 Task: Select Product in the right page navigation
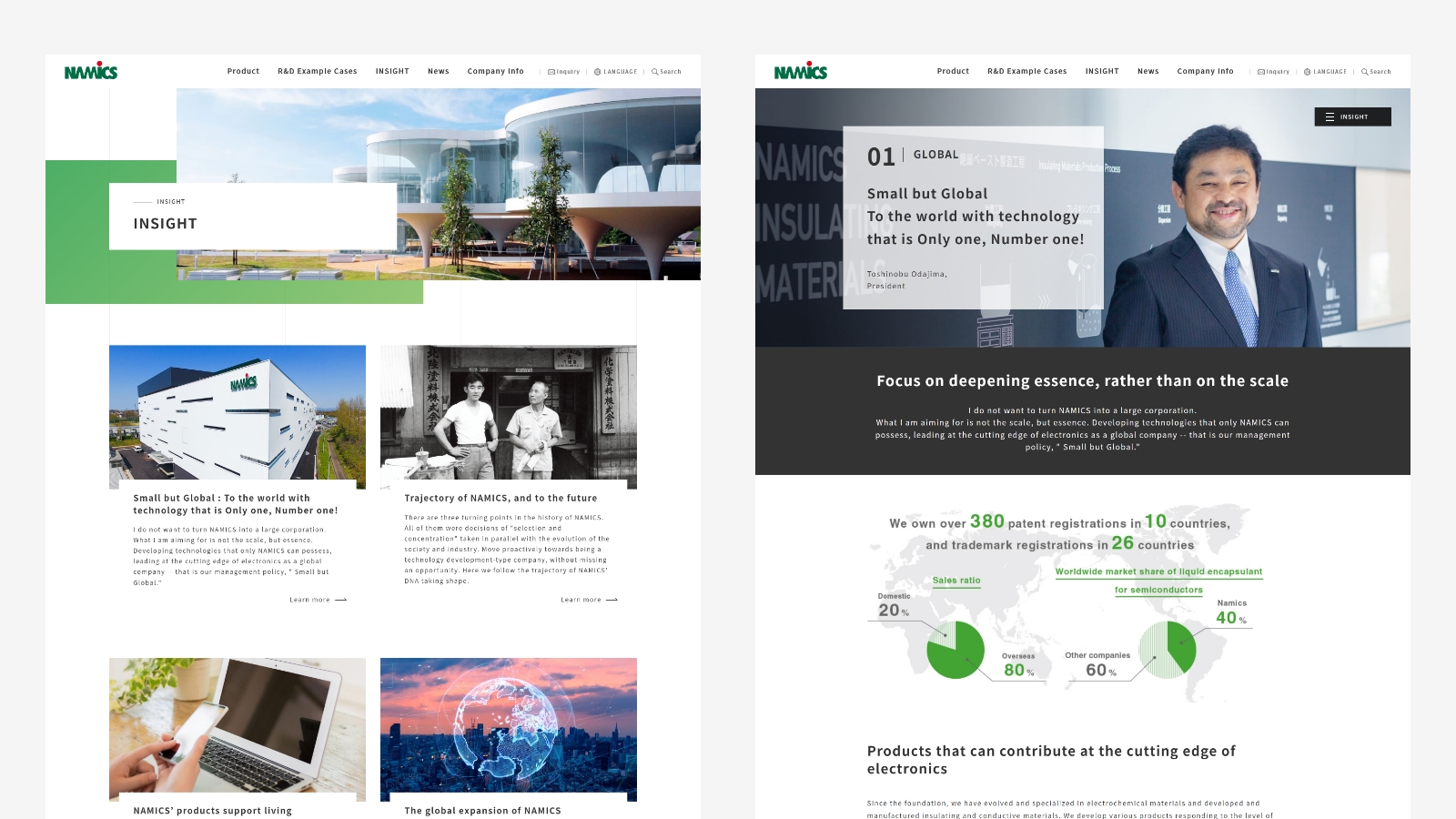953,71
